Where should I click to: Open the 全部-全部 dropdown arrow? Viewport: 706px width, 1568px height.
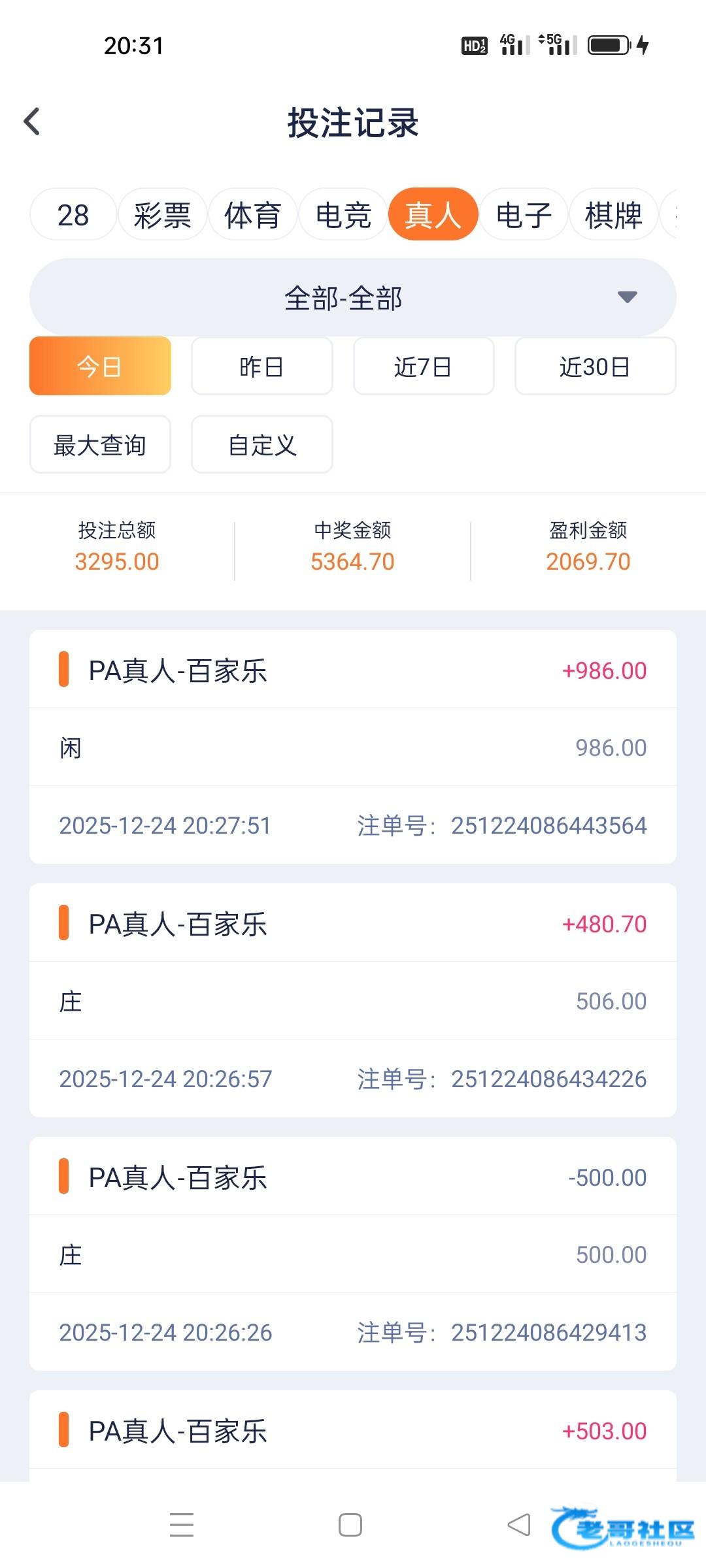[x=627, y=297]
